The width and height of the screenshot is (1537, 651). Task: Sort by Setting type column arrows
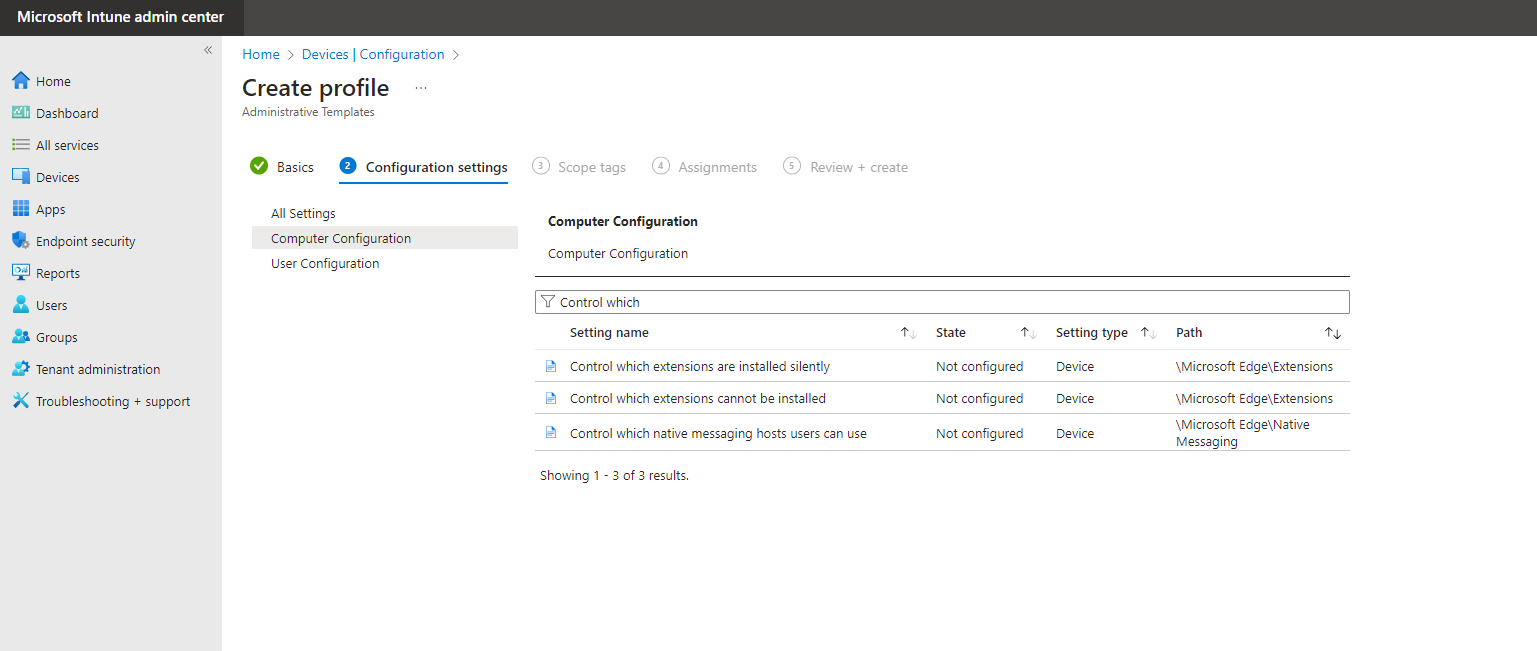pyautogui.click(x=1148, y=333)
